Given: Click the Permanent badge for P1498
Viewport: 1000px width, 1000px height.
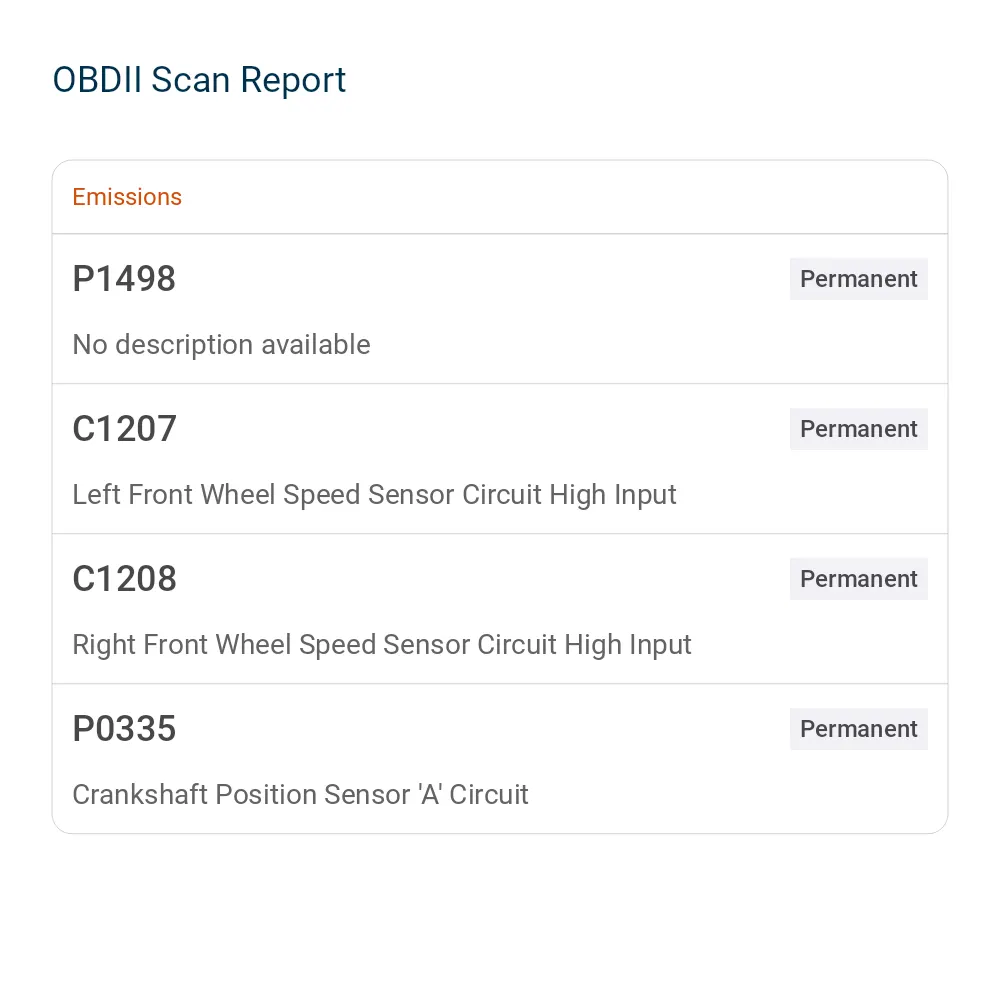Looking at the screenshot, I should click(x=858, y=279).
